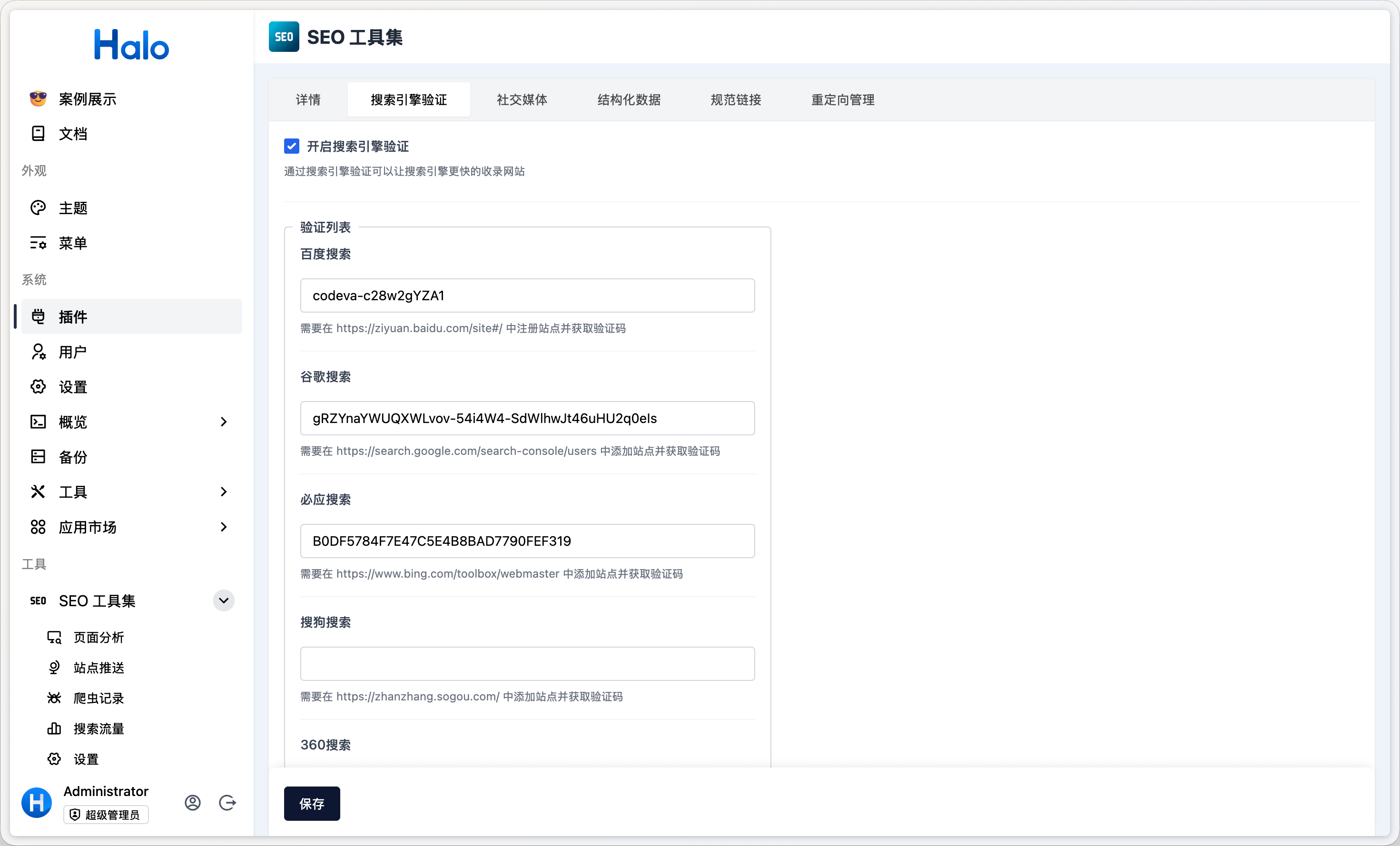Open user profile via the account icon
Screen dimensions: 1400x846
[193, 803]
